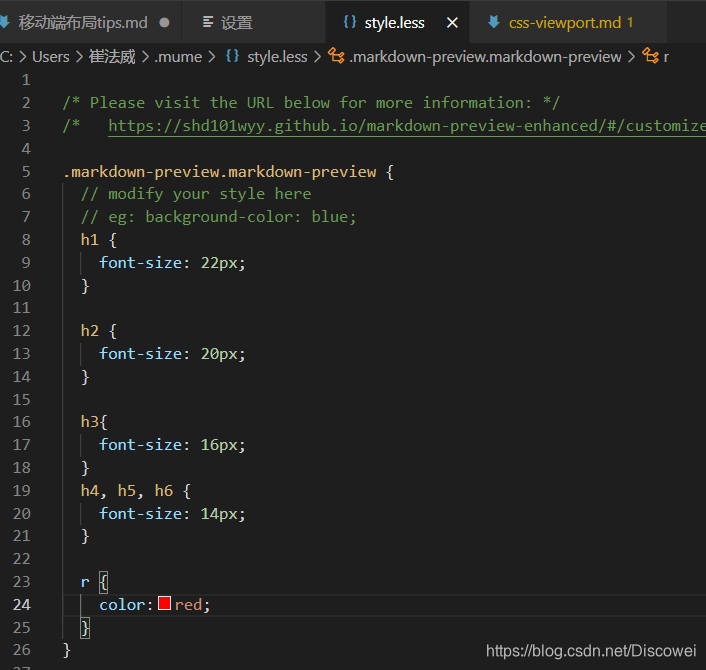Open the css-viewport.md tab

click(x=567, y=22)
